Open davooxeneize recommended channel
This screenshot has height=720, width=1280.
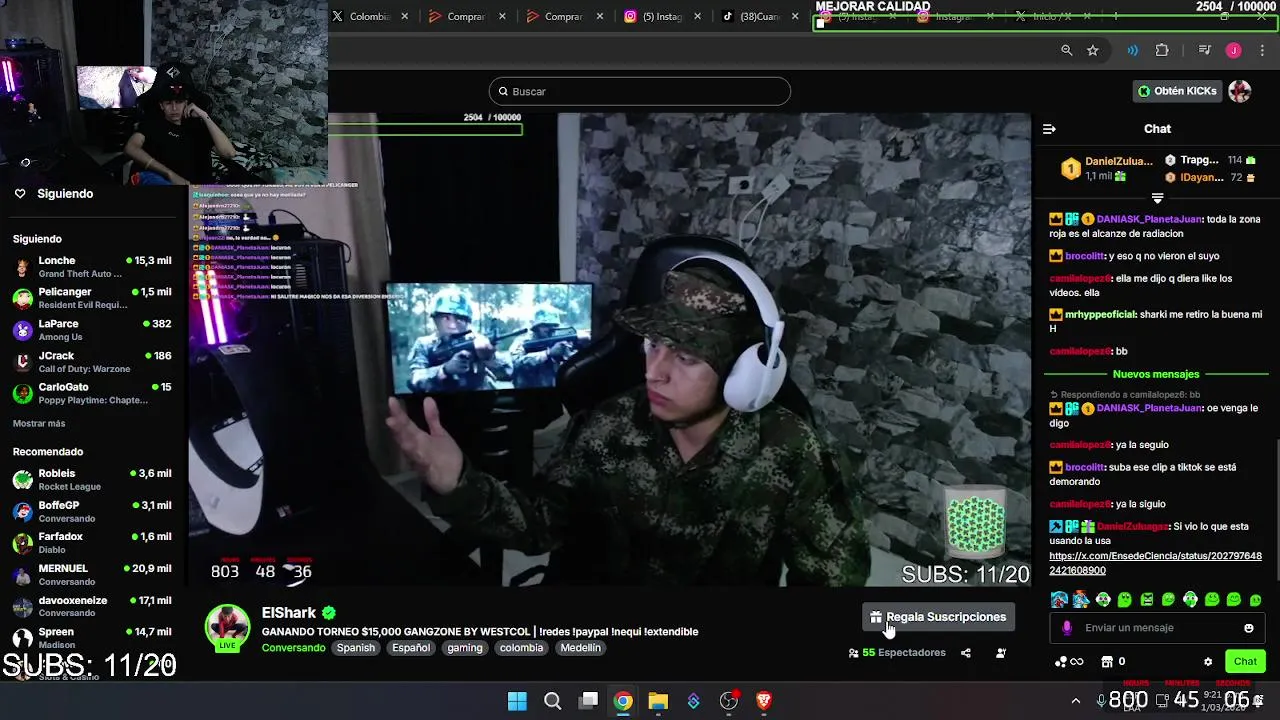(x=92, y=607)
